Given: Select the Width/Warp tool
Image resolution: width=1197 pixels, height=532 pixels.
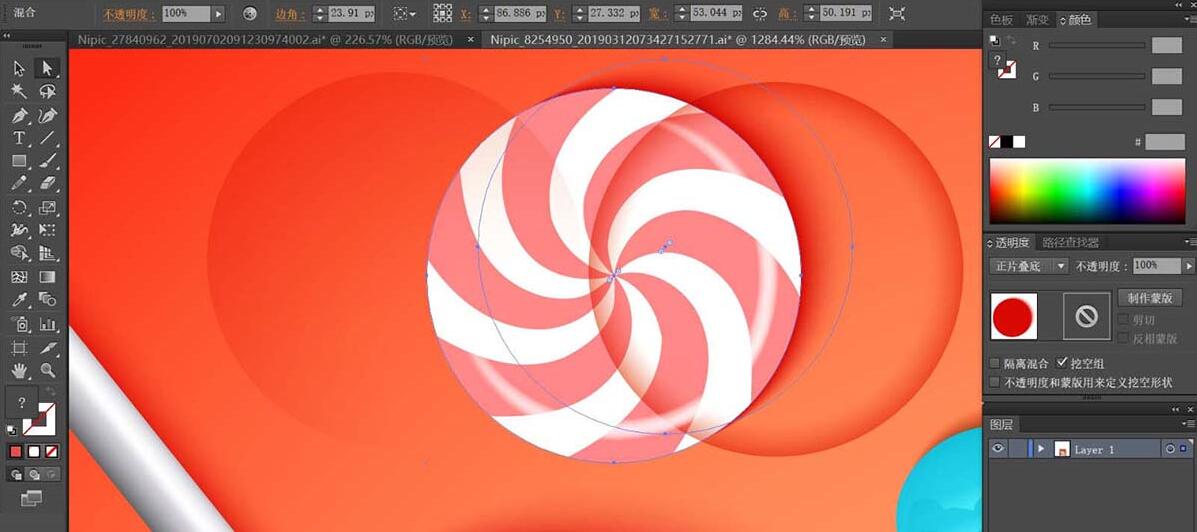Looking at the screenshot, I should pos(20,231).
